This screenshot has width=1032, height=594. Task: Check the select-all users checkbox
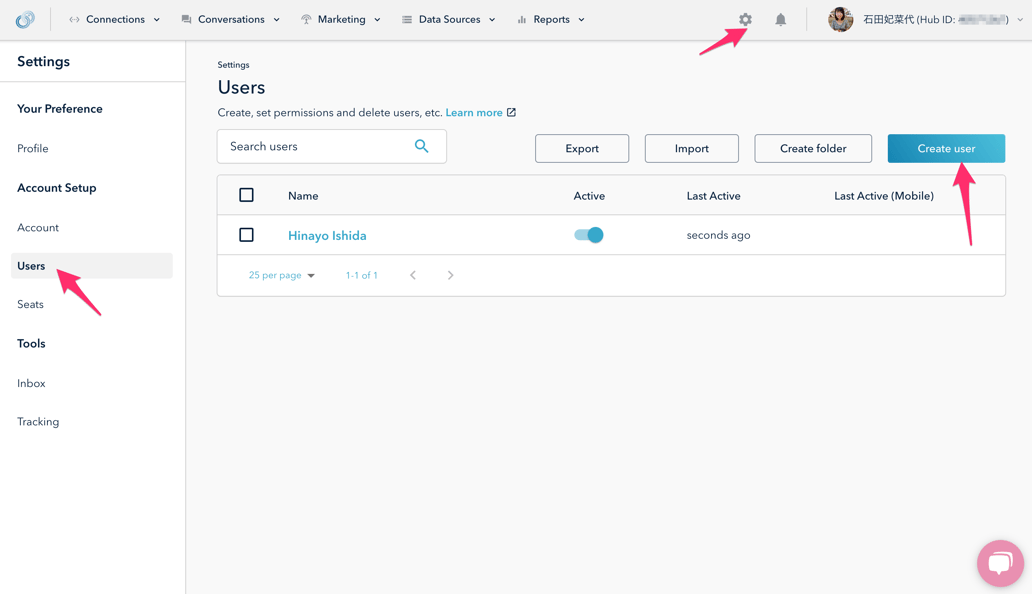pyautogui.click(x=246, y=195)
